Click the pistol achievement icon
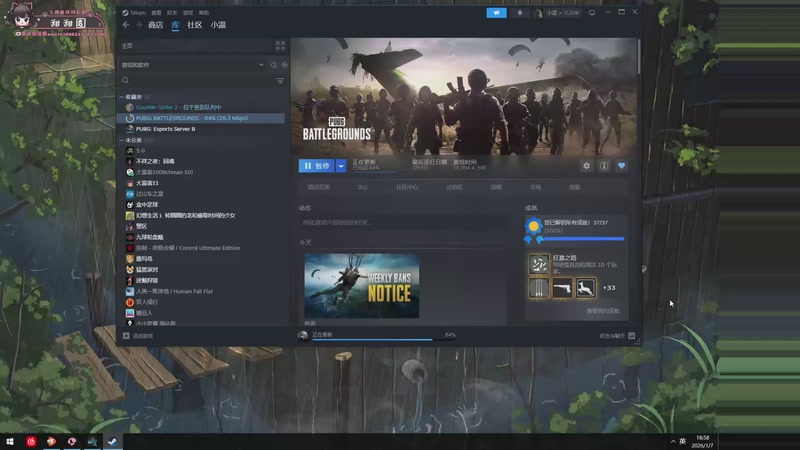Viewport: 800px width, 450px height. pyautogui.click(x=562, y=288)
